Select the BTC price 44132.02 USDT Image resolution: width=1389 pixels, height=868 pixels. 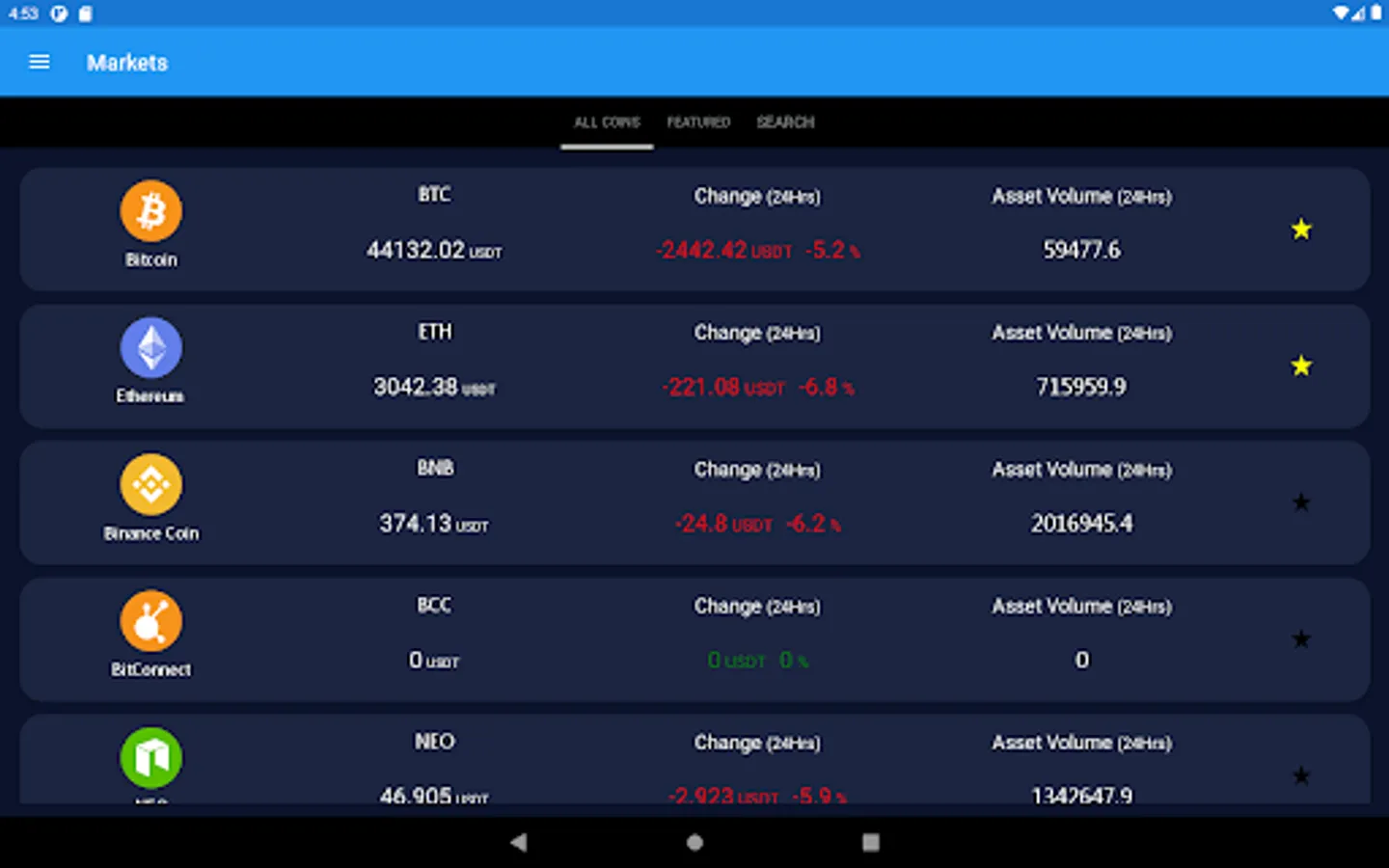434,251
